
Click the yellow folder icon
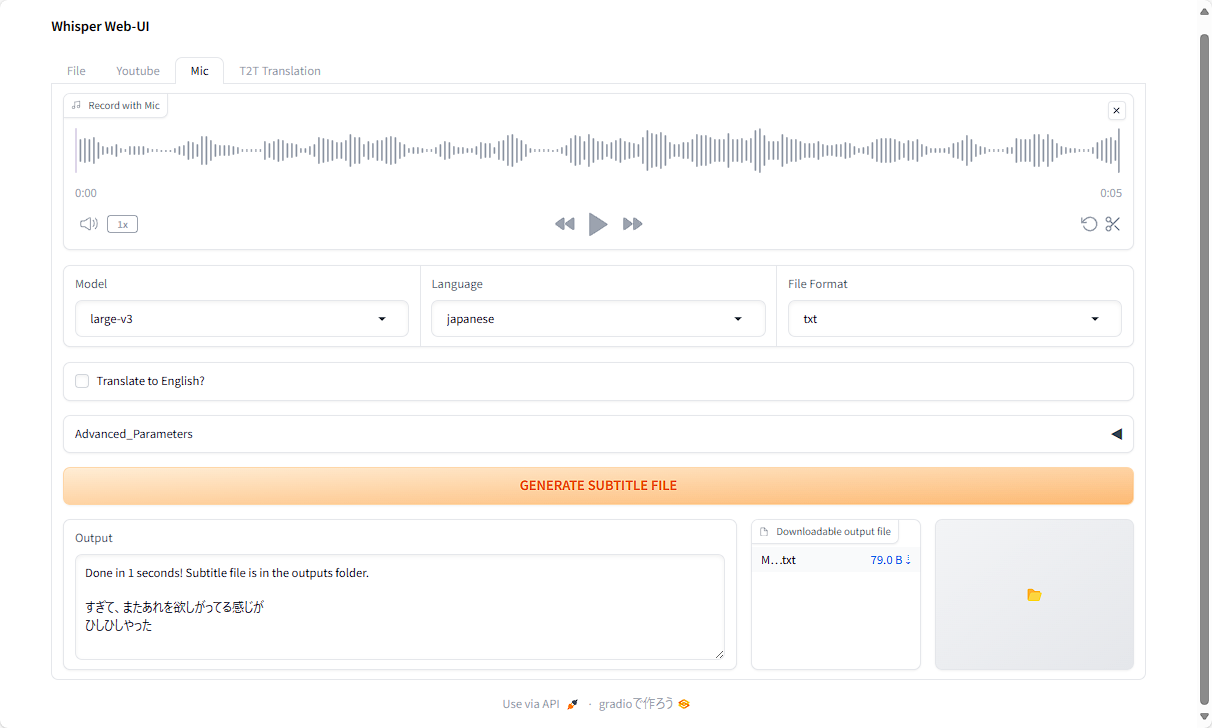click(x=1034, y=595)
